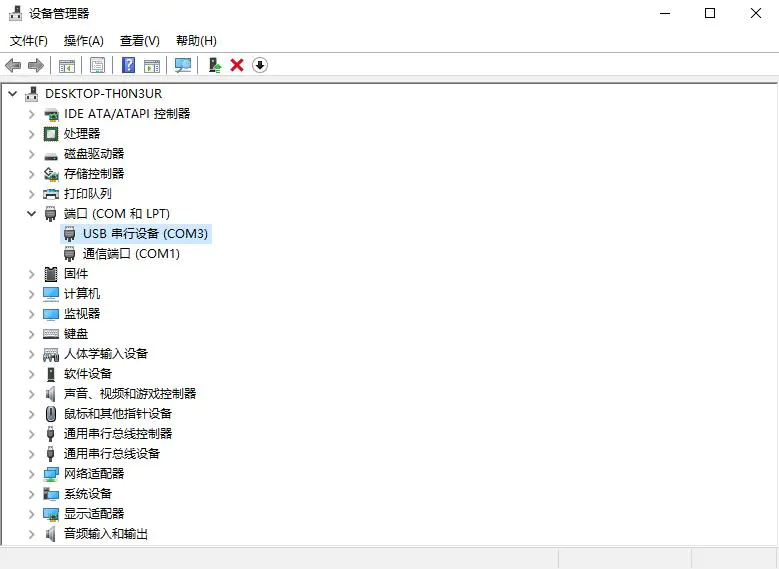Click the 网络适配器 network icon
Viewport: 779px width, 569px height.
tap(51, 474)
